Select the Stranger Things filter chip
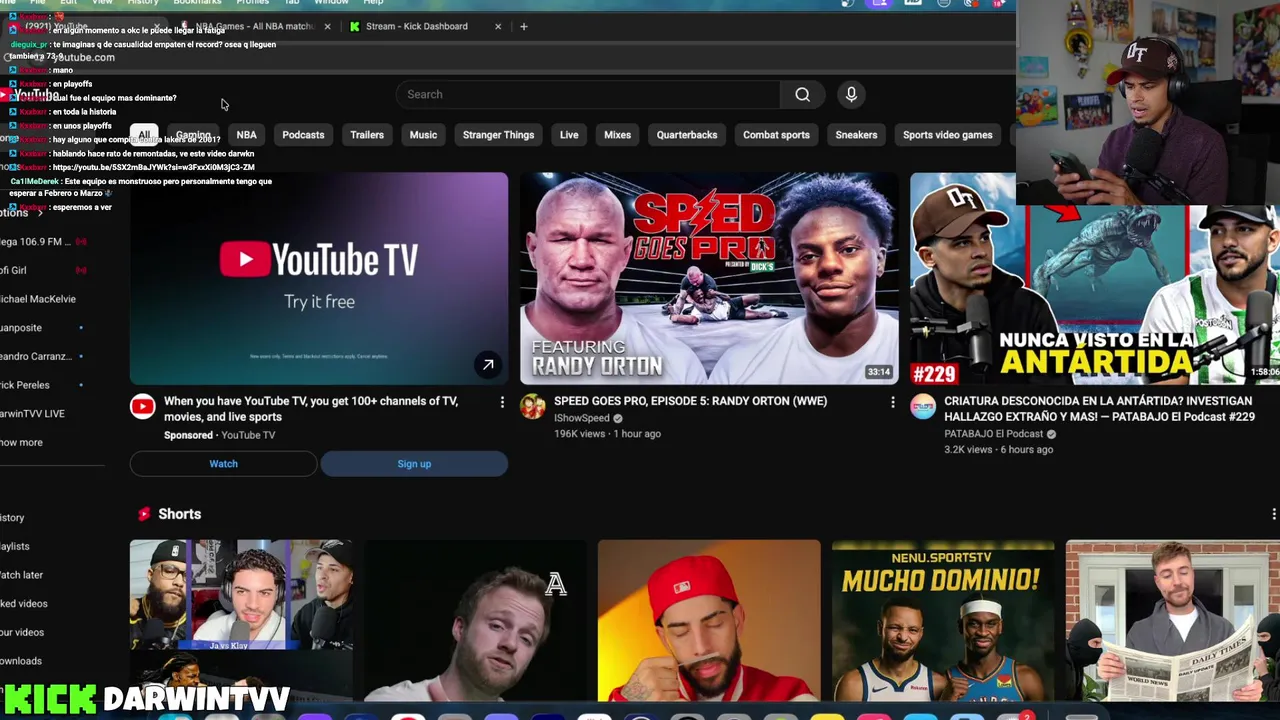Screen dimensions: 1280x720 pos(498,135)
